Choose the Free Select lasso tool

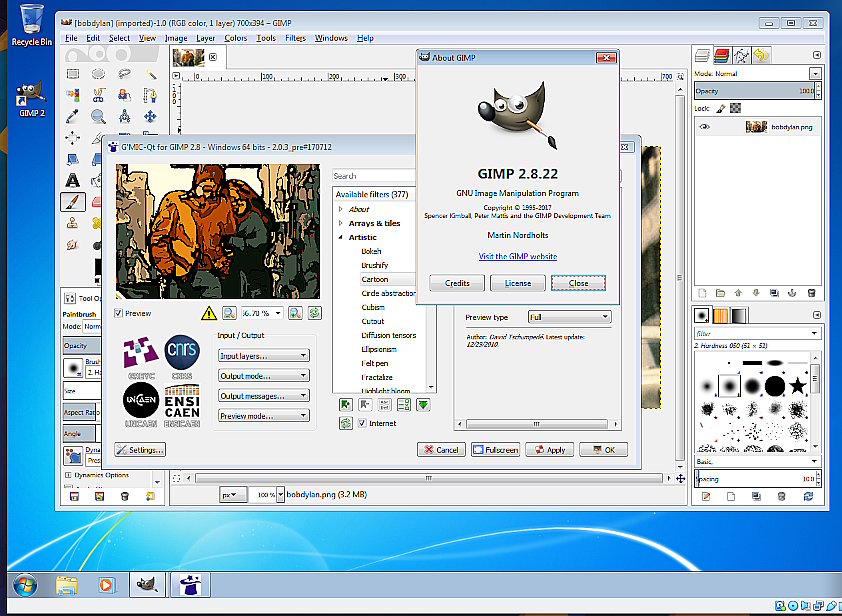point(125,74)
